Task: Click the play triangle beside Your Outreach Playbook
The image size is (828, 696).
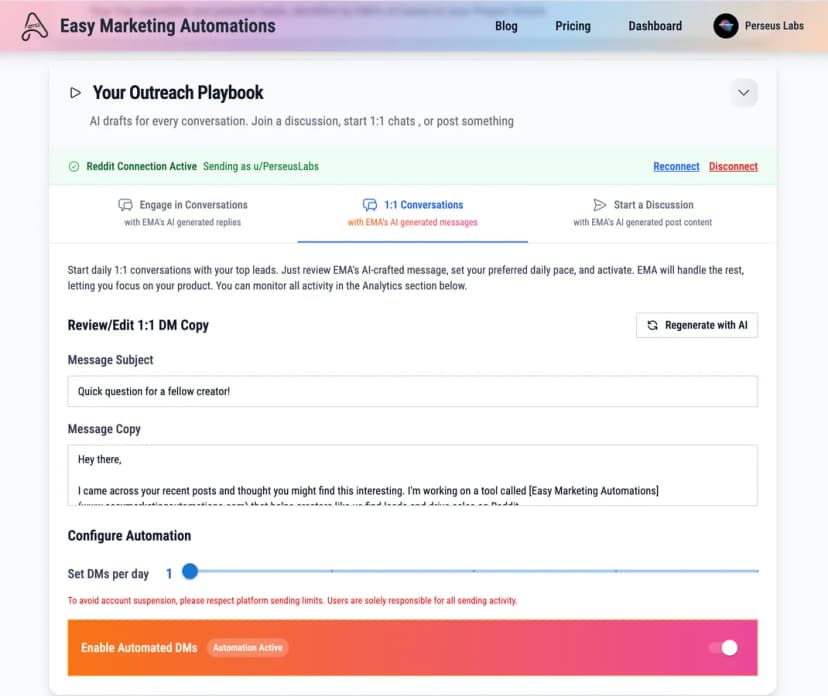Action: click(76, 93)
